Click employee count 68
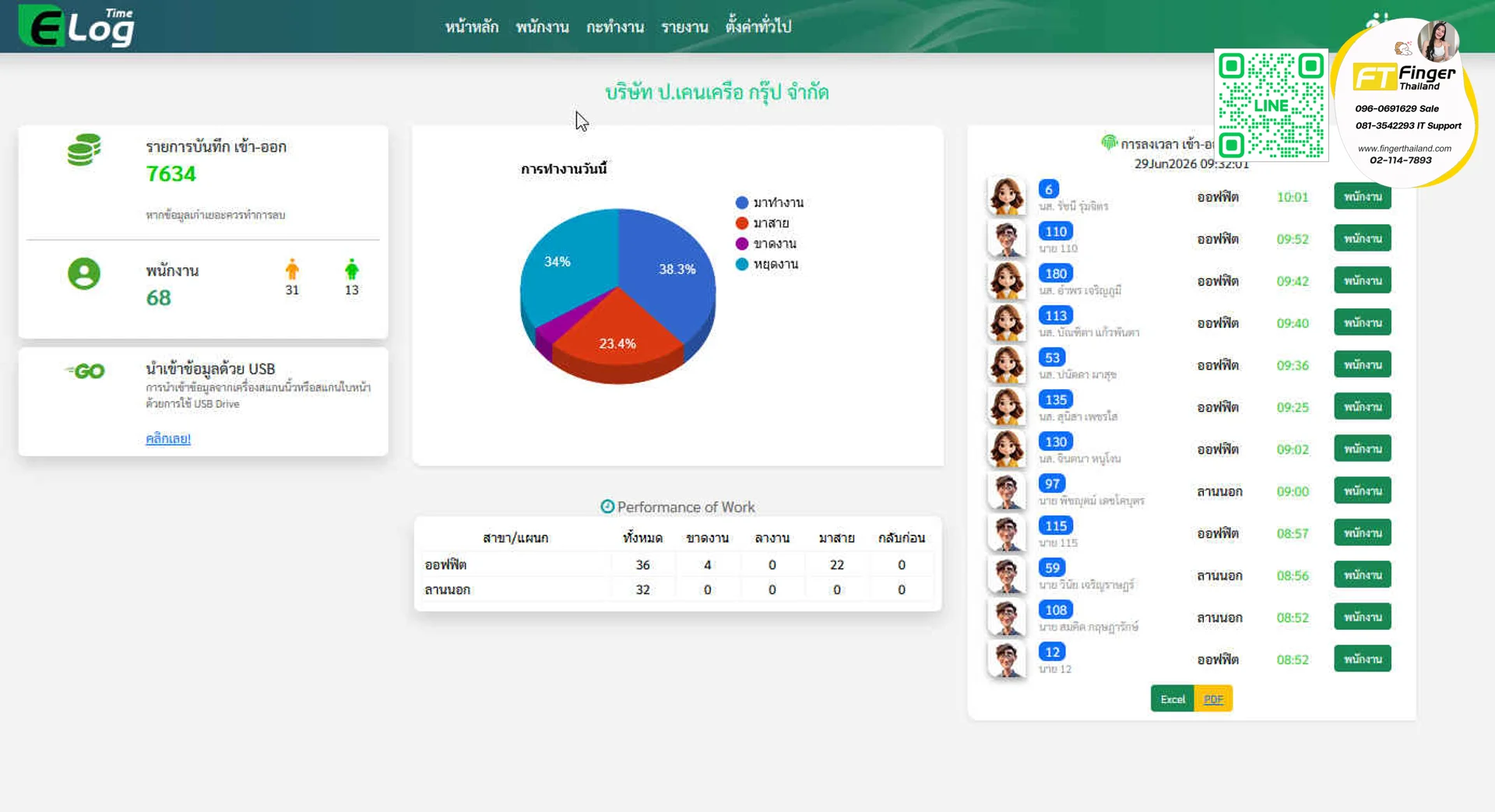This screenshot has width=1495, height=812. (159, 297)
